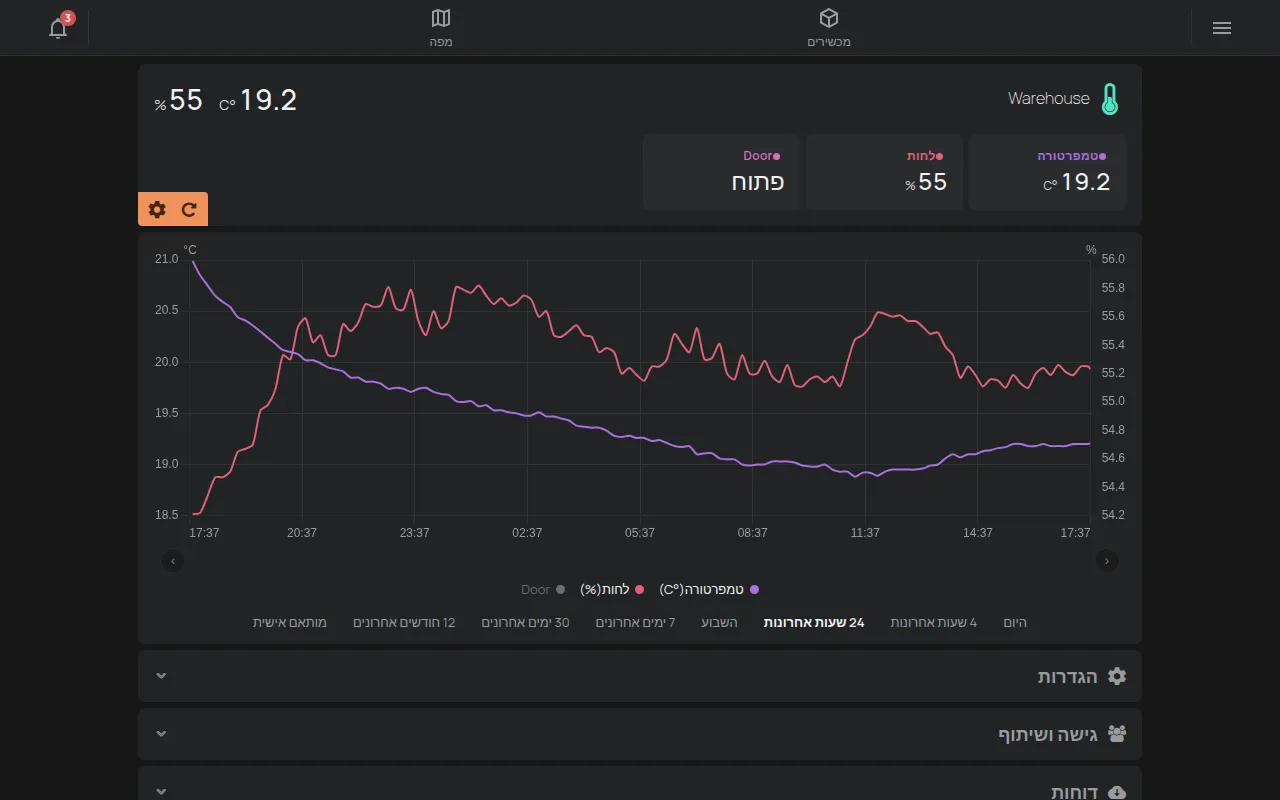Open the hamburger menu
This screenshot has height=800, width=1280.
tap(1222, 28)
